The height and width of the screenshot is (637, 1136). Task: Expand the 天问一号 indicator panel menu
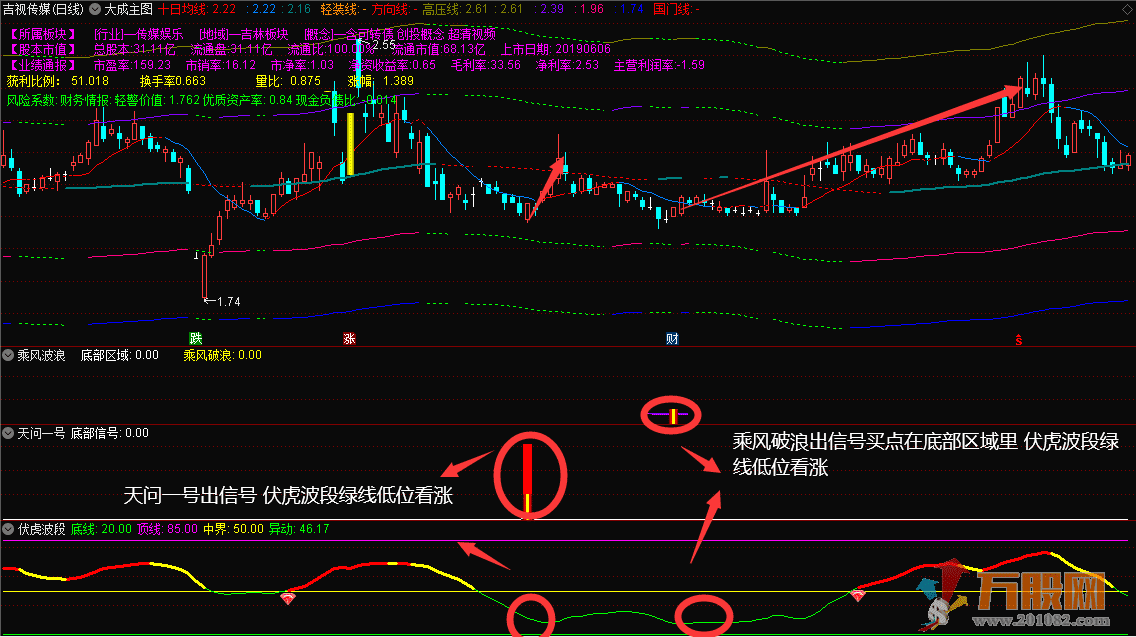tap(8, 433)
